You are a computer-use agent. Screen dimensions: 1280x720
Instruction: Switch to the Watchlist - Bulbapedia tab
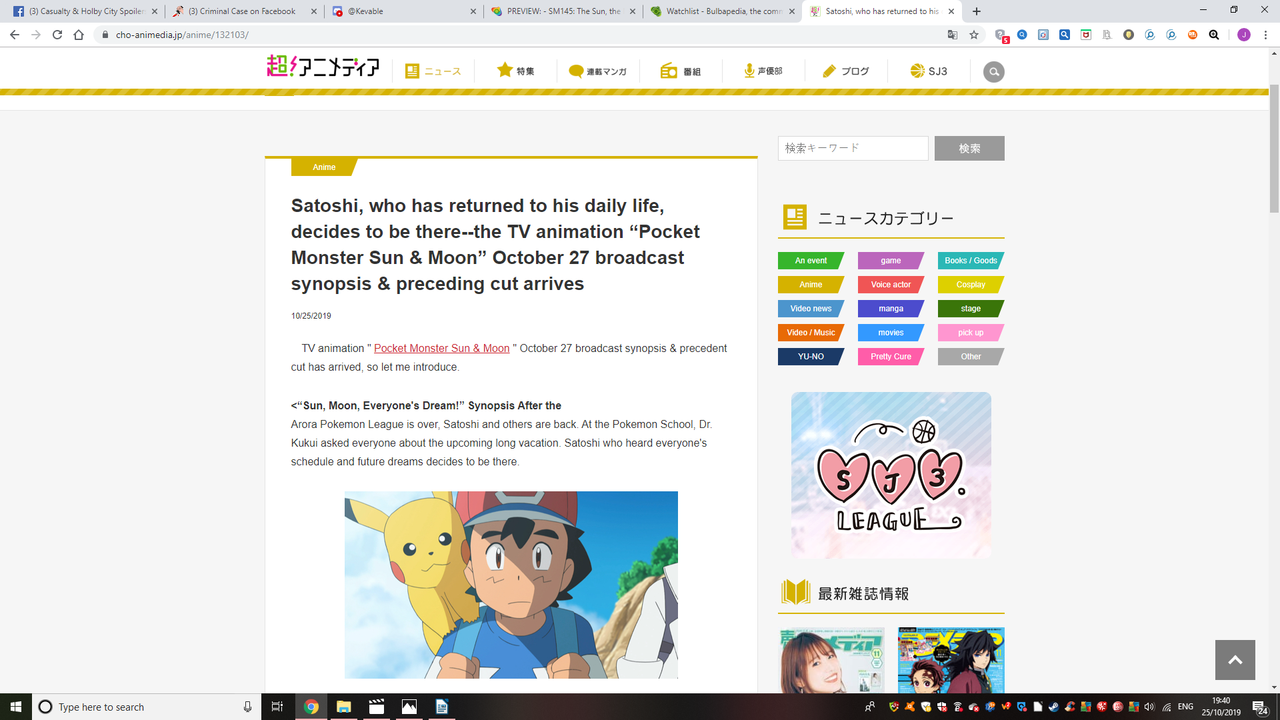pyautogui.click(x=722, y=11)
